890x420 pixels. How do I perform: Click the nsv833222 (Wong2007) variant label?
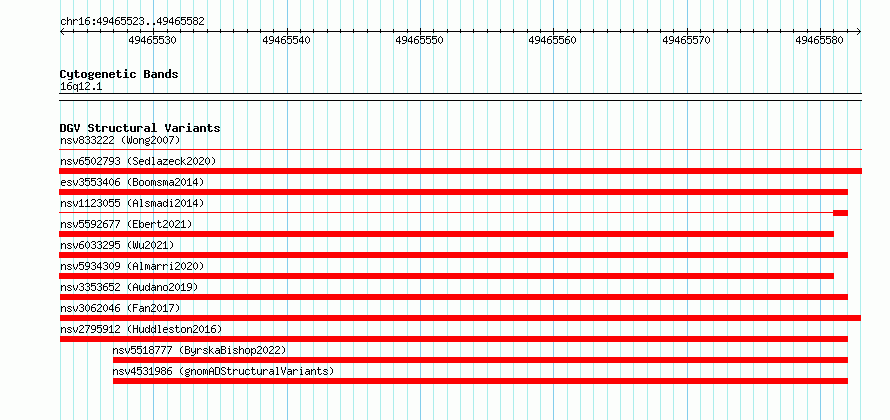click(120, 140)
